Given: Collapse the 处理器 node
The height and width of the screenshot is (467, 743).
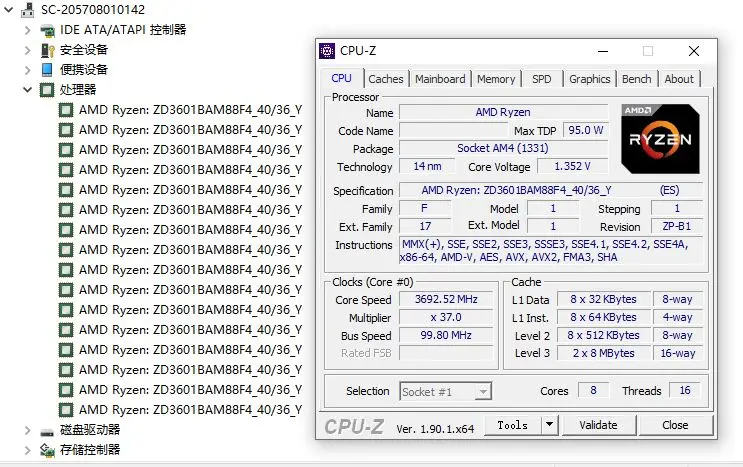Looking at the screenshot, I should tap(27, 90).
